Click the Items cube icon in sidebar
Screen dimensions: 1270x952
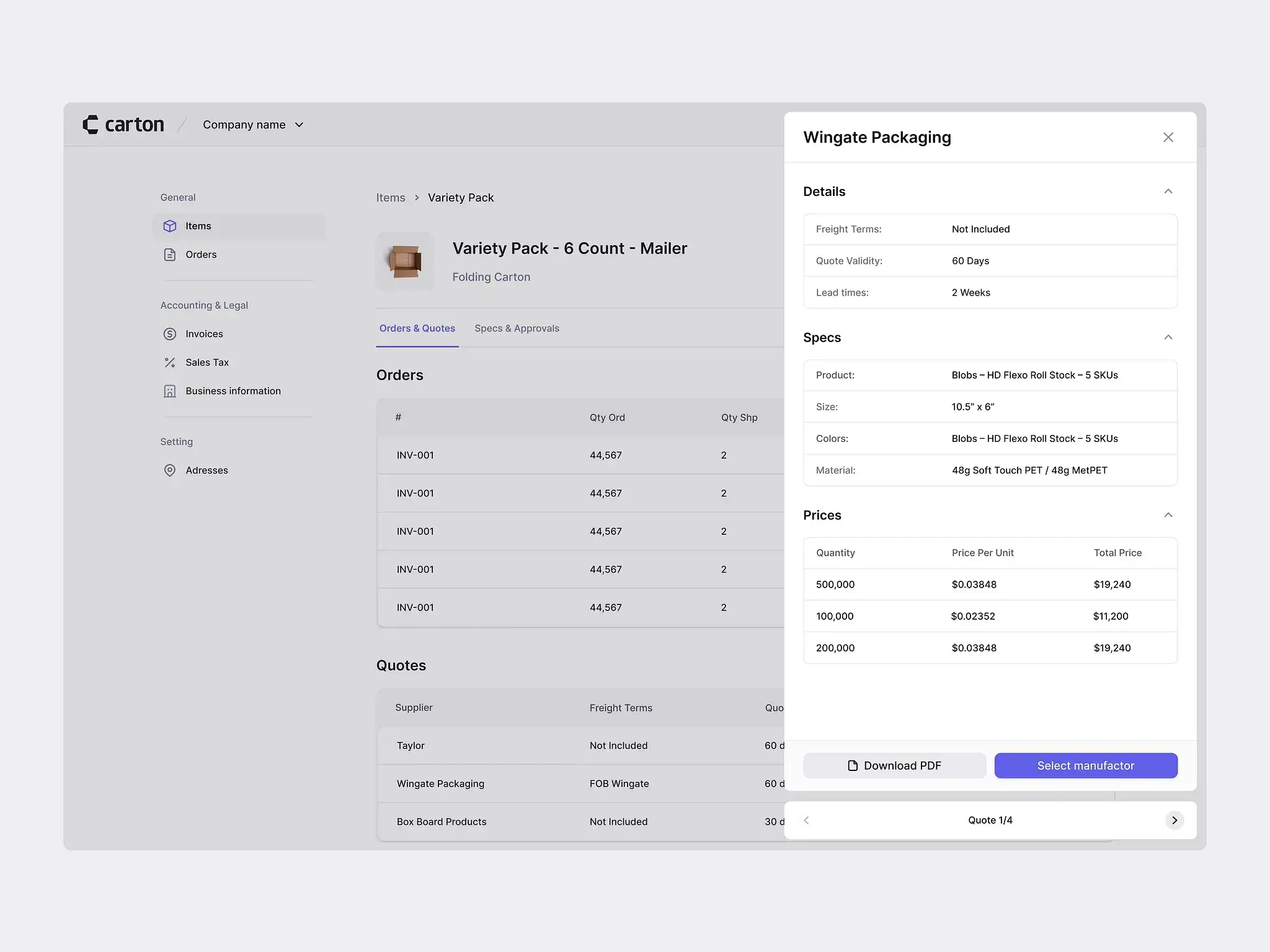[x=169, y=226]
